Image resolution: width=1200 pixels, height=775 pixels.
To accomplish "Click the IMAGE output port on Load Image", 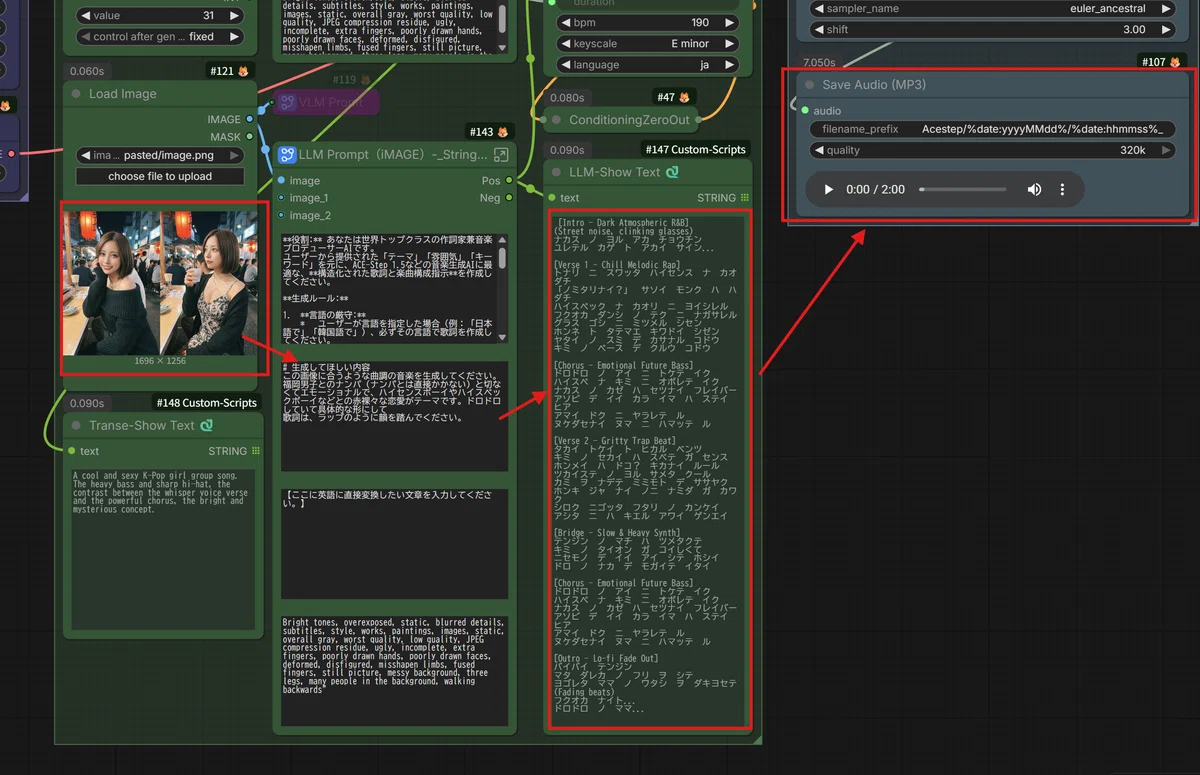I will tap(249, 119).
